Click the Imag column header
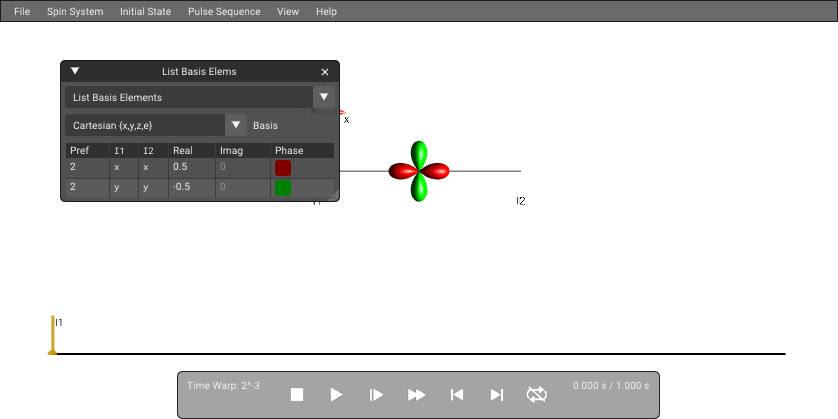Screen dimensions: 838x419 pos(243,151)
